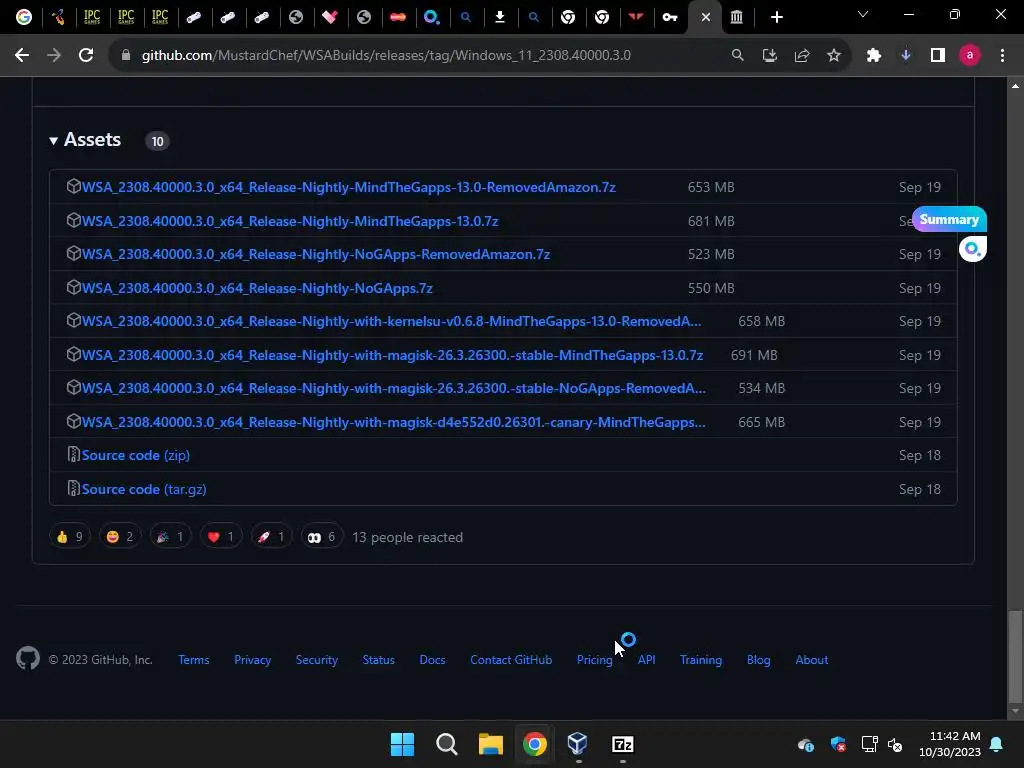1024x768 pixels.
Task: Open 7-Zip from taskbar
Action: pos(622,744)
